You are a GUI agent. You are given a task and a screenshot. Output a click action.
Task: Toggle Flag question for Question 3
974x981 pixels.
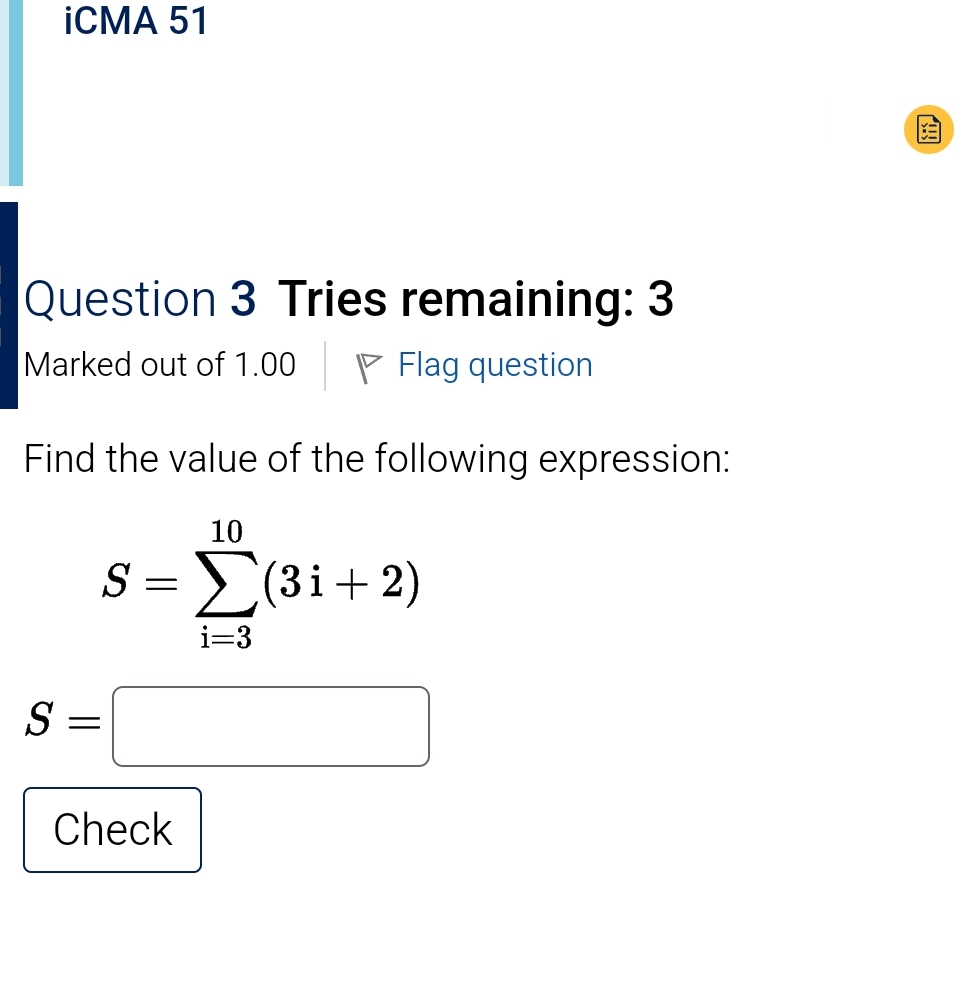coord(495,365)
